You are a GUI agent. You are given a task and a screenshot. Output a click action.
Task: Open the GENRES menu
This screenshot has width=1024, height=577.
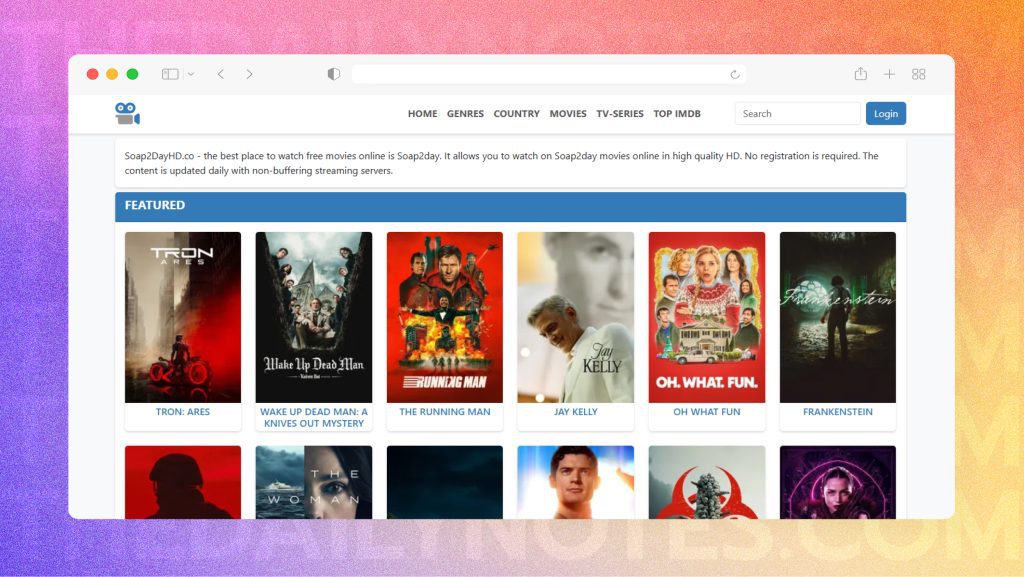pyautogui.click(x=465, y=114)
